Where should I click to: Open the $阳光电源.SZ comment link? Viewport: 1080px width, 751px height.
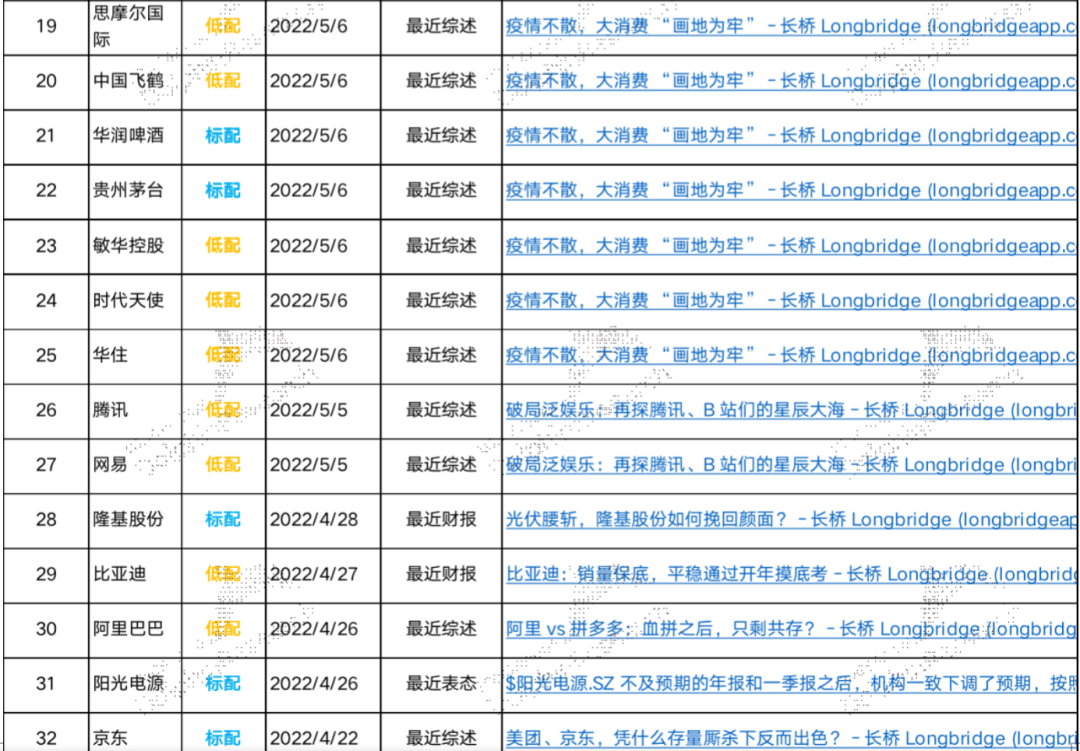pyautogui.click(x=792, y=683)
